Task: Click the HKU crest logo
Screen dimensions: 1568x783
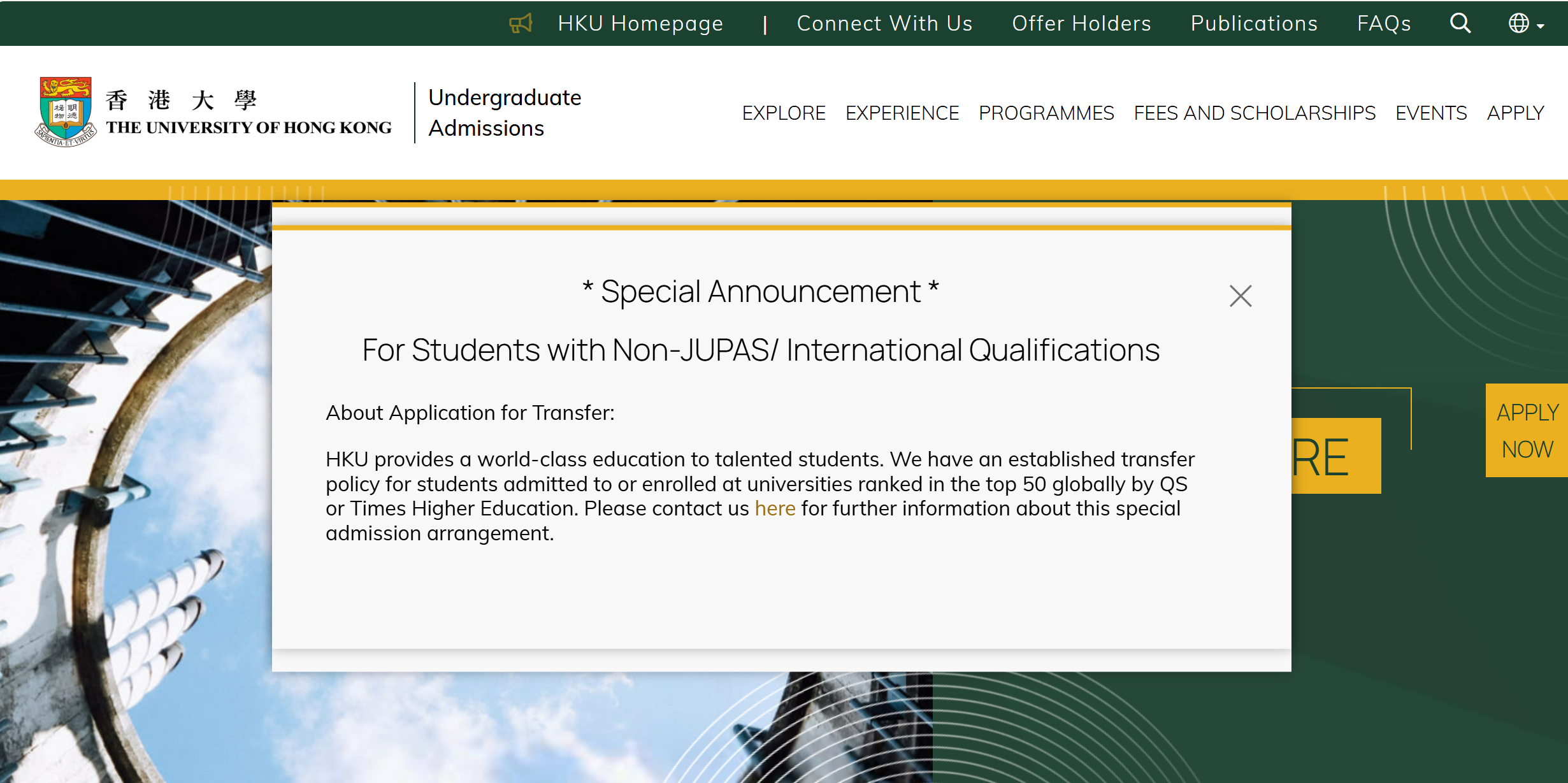Action: tap(66, 112)
